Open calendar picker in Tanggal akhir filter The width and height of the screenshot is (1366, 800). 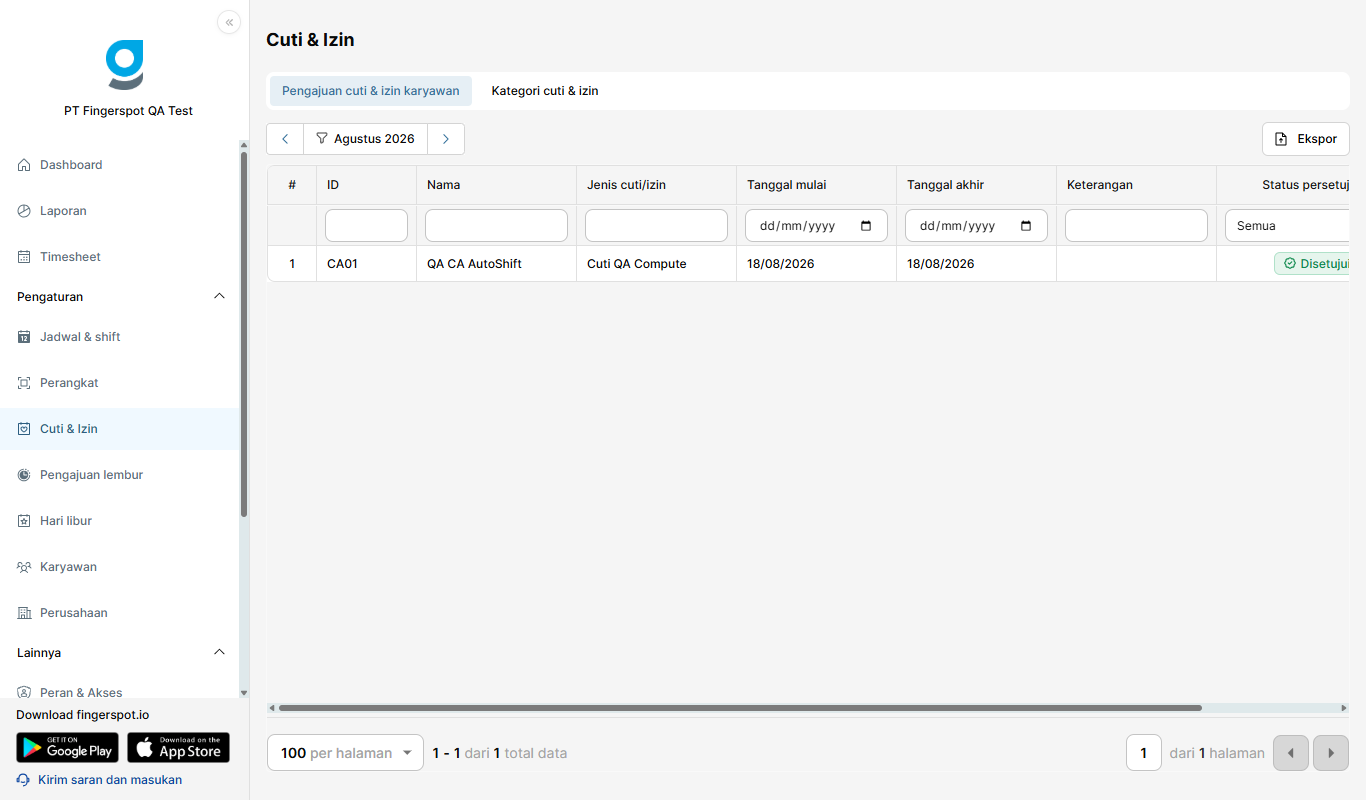(1026, 226)
